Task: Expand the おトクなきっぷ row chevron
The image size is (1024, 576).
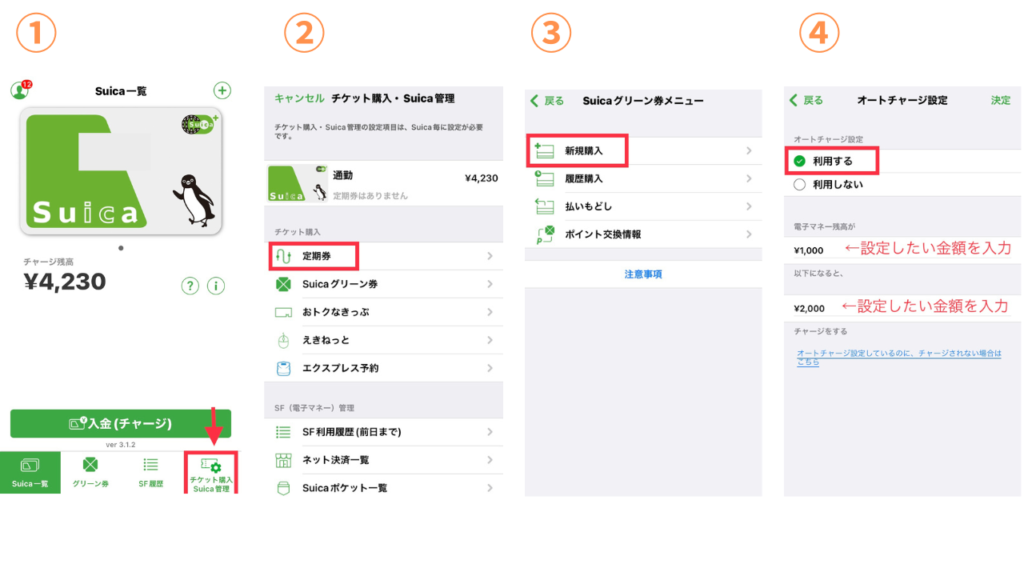Action: click(490, 312)
